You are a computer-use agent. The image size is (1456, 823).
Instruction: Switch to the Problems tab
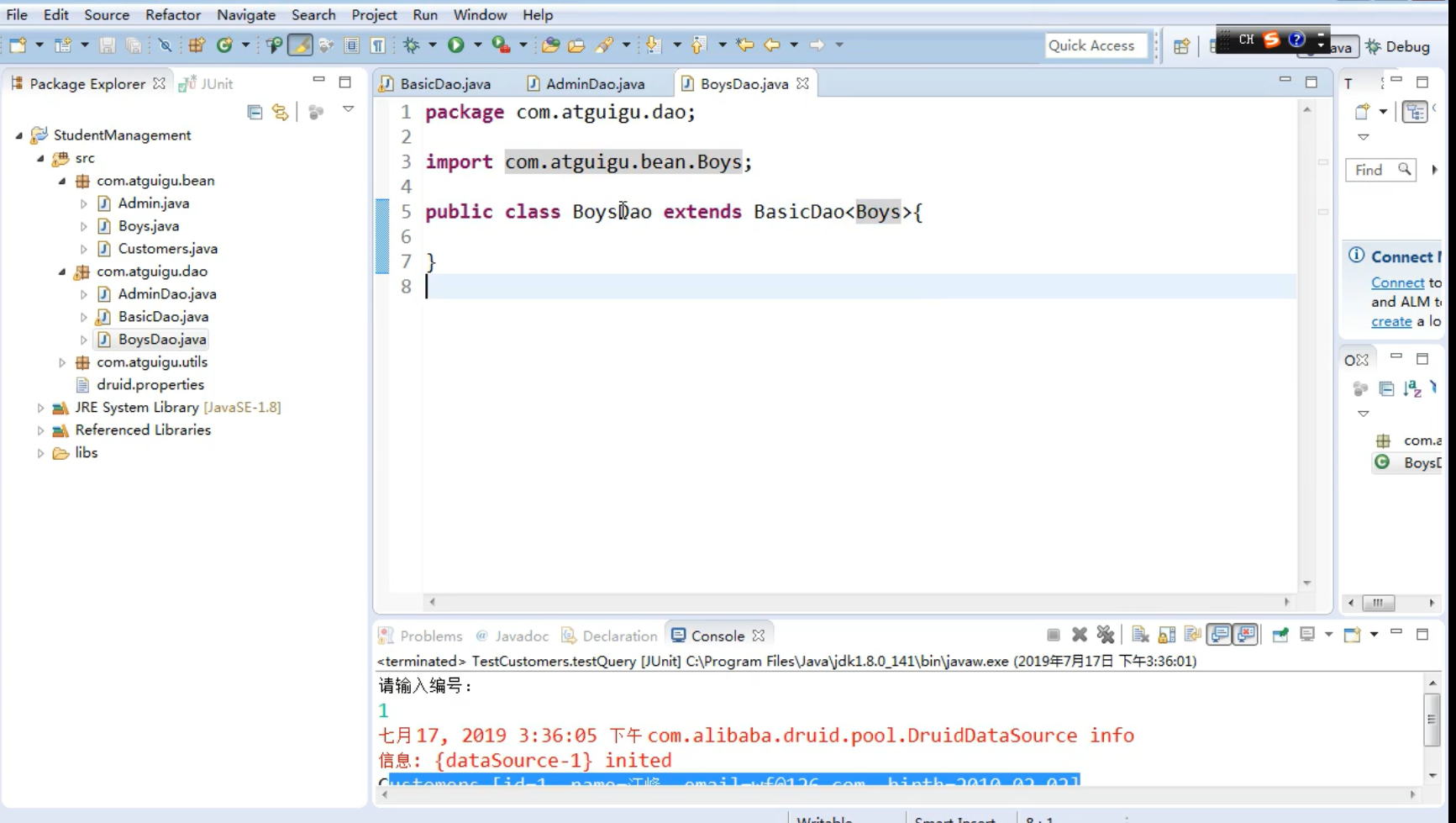[421, 636]
